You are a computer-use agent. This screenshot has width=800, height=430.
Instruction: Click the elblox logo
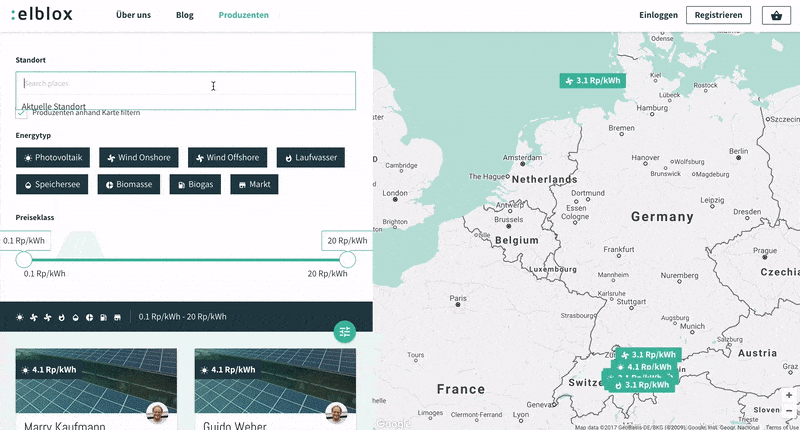[x=42, y=14]
